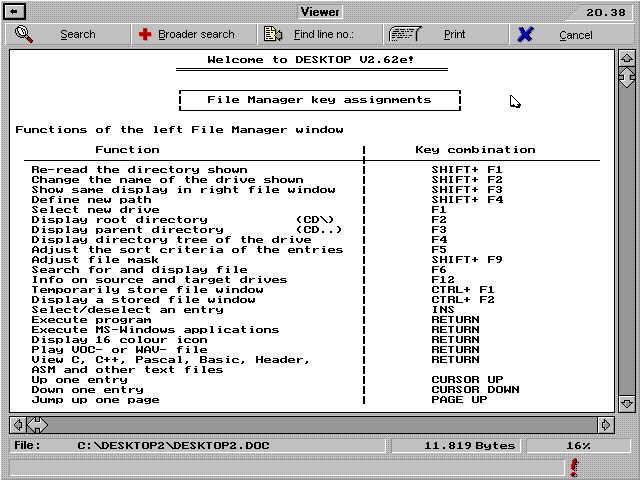Image resolution: width=640 pixels, height=480 pixels.
Task: Cancel the viewer with Cancel button
Action: point(572,34)
